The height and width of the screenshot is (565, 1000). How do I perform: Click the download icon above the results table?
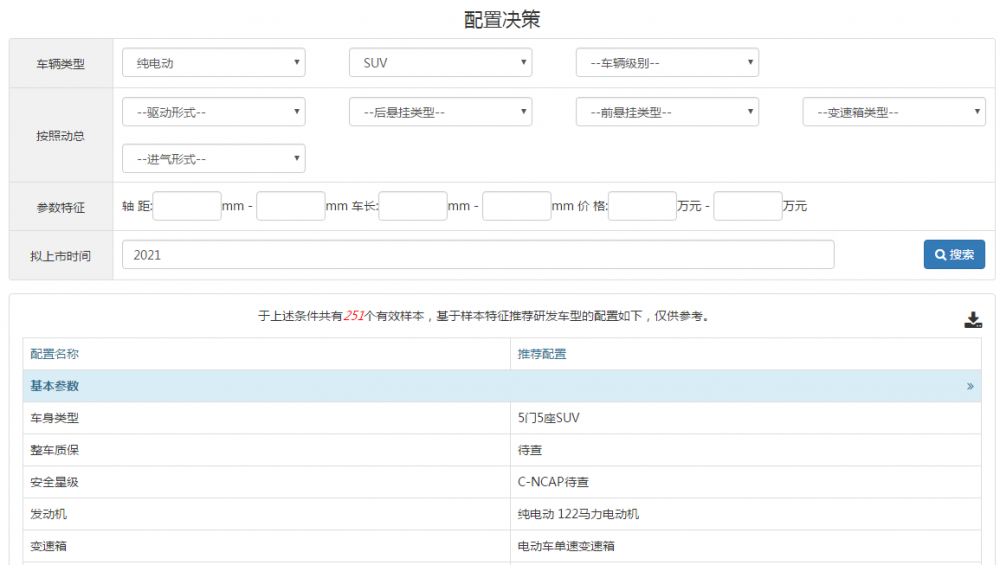tap(972, 320)
